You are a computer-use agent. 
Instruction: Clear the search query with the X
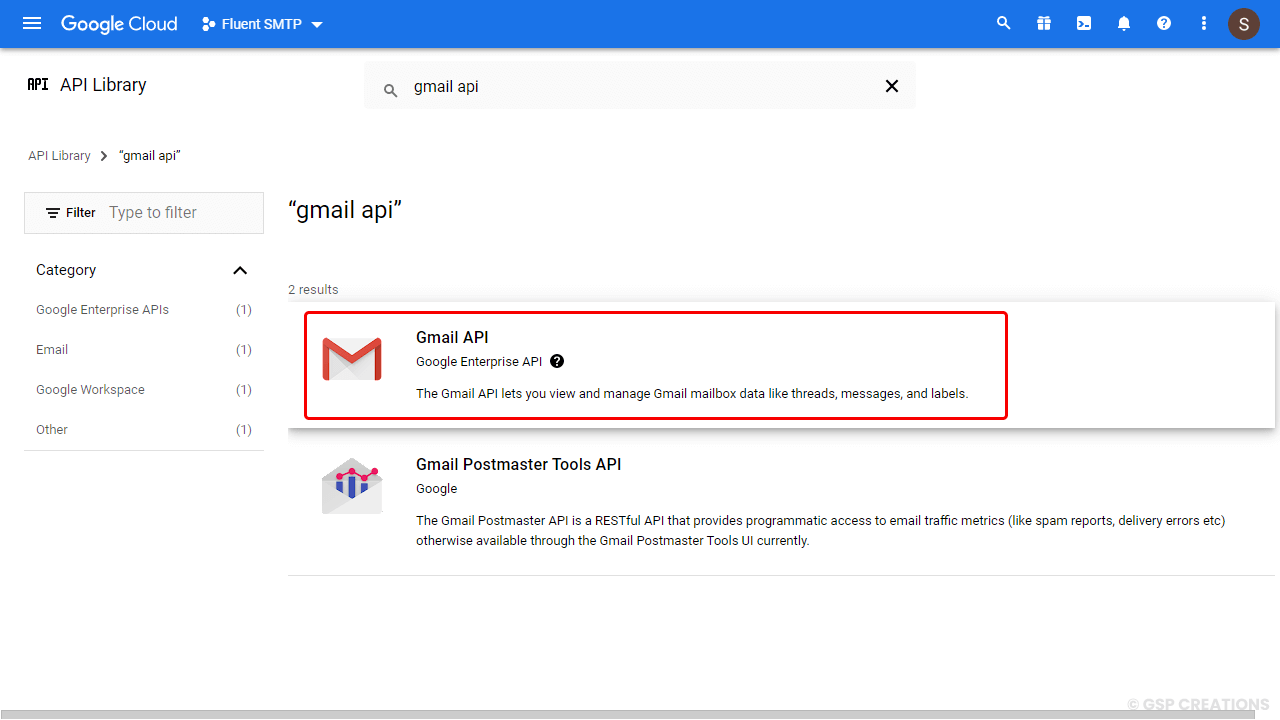(x=891, y=86)
